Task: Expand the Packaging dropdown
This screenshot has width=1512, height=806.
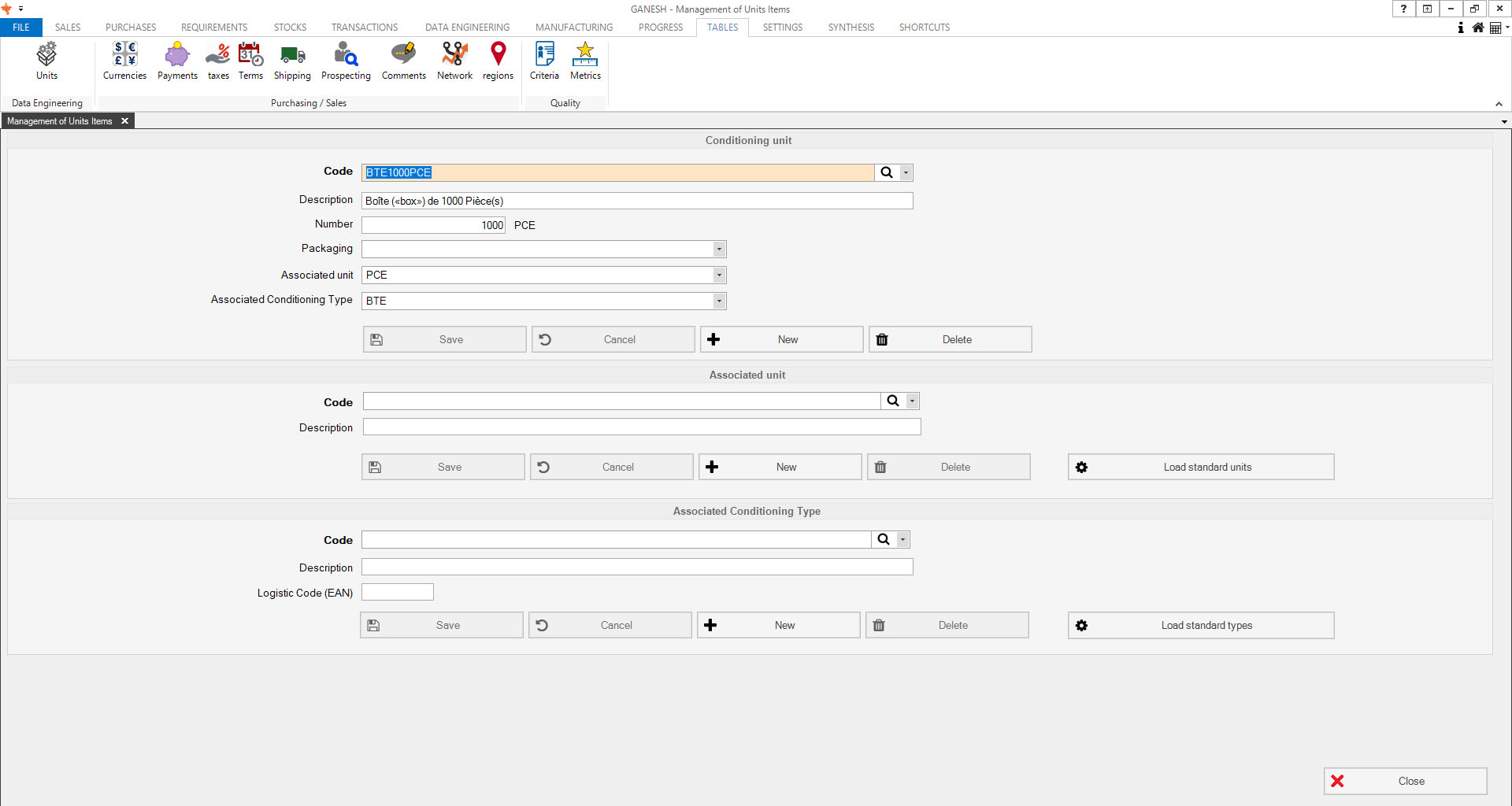Action: pos(719,250)
